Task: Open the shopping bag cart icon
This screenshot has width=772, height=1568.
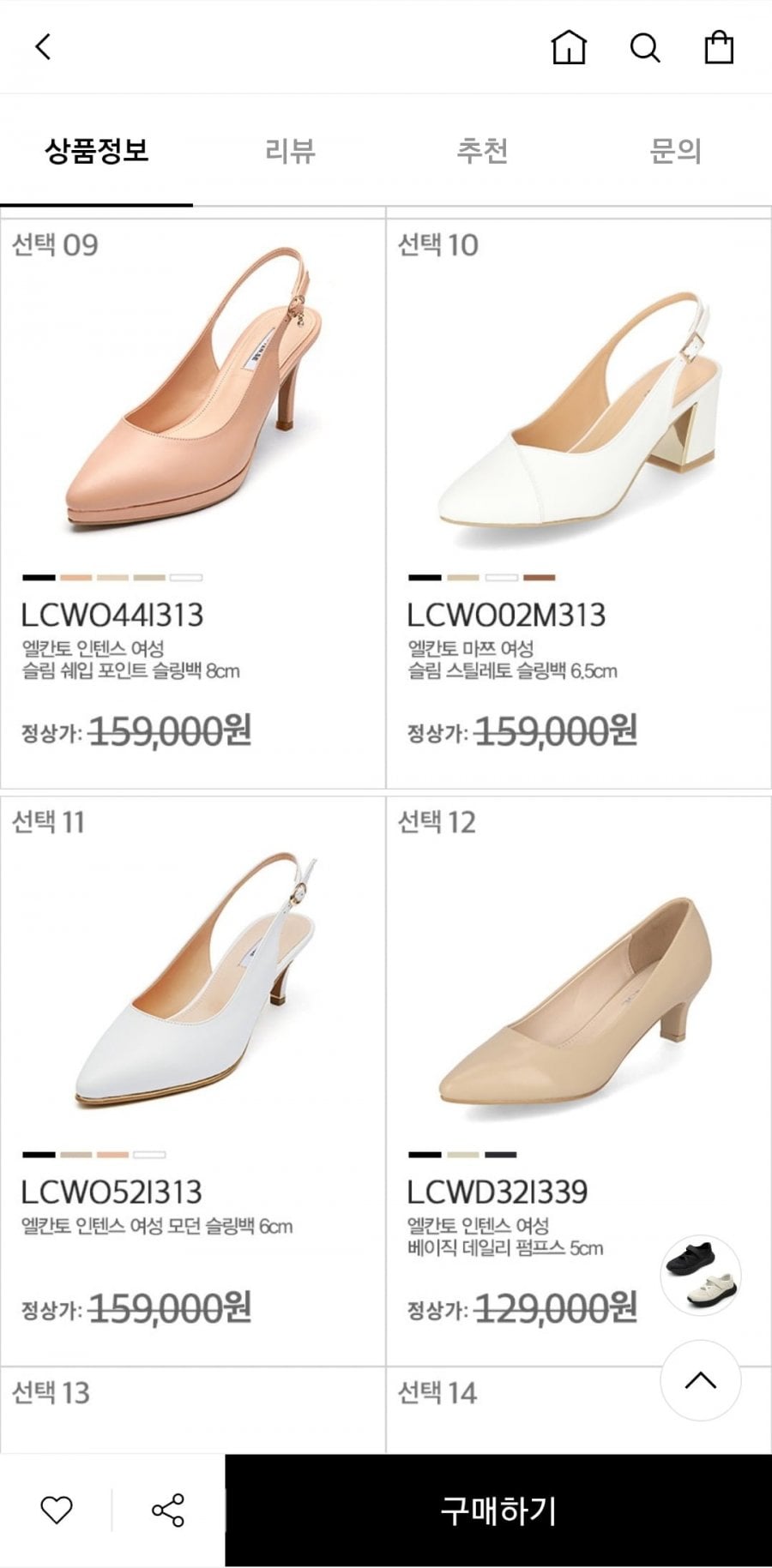Action: point(719,47)
